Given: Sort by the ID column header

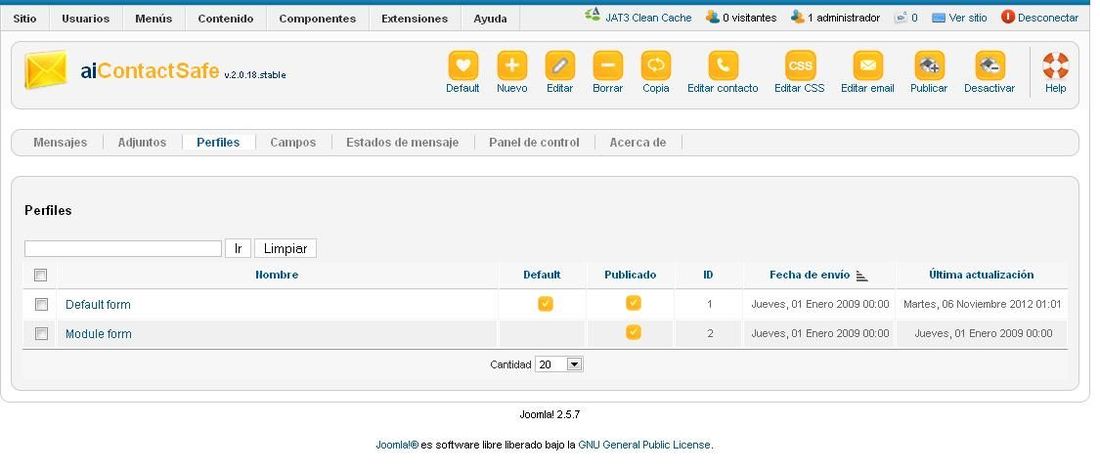Looking at the screenshot, I should pos(709,275).
